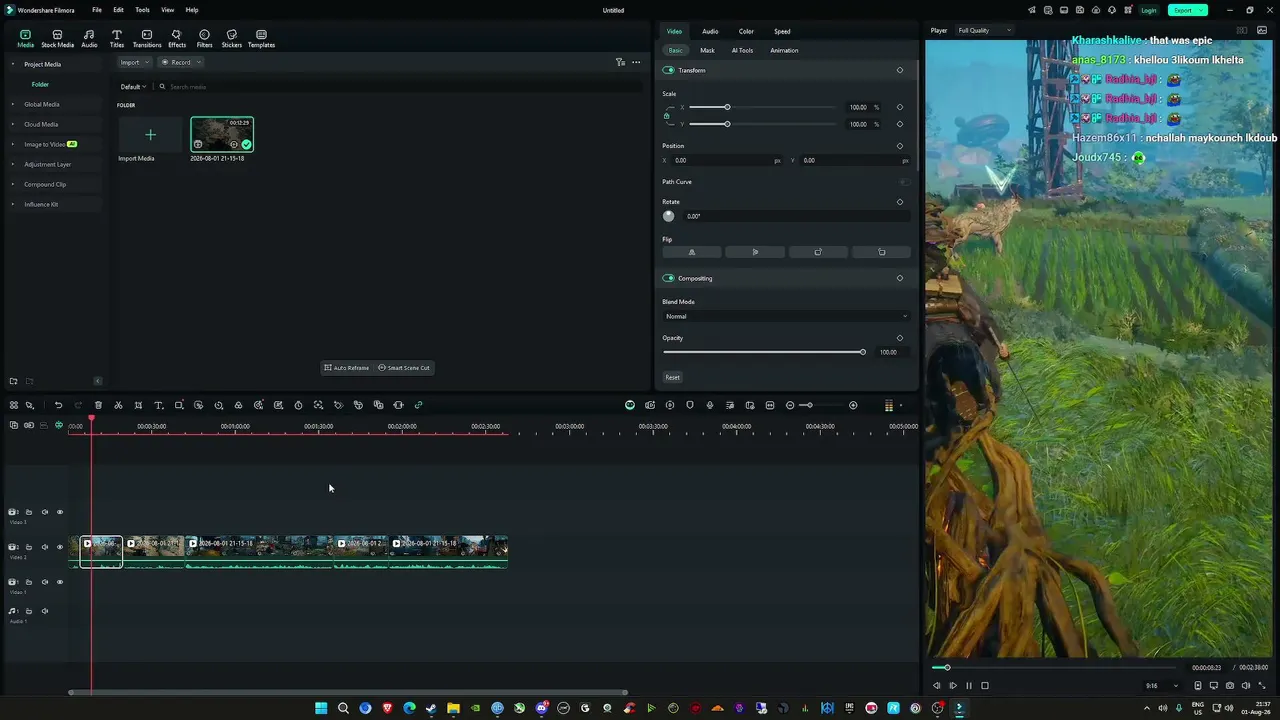Hide the Video 2 track
Viewport: 1280px width, 720px height.
(x=59, y=547)
